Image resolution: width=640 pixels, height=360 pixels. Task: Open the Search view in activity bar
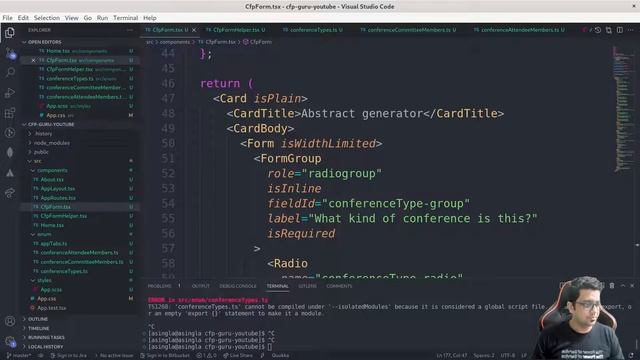coord(10,73)
